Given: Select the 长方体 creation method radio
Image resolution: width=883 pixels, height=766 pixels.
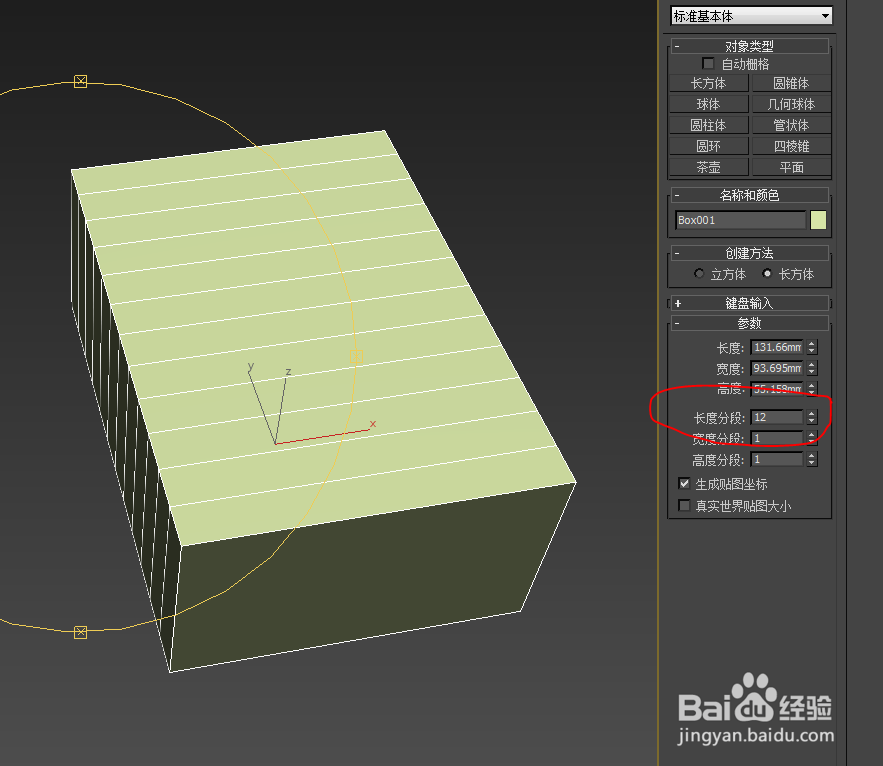Looking at the screenshot, I should pos(766,274).
